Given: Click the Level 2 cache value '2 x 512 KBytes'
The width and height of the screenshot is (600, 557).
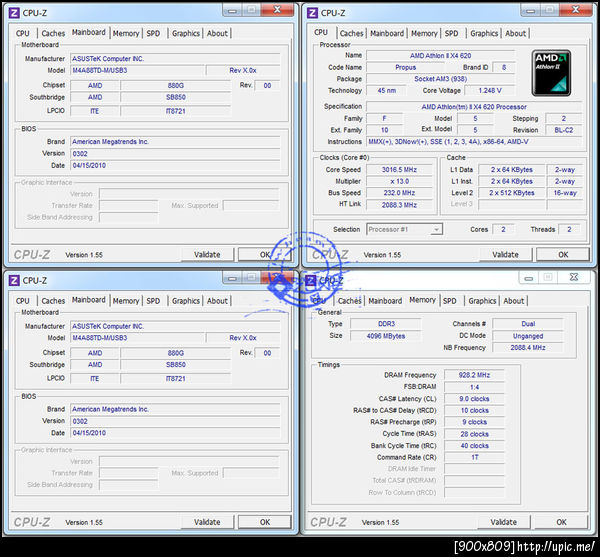Looking at the screenshot, I should pyautogui.click(x=512, y=193).
